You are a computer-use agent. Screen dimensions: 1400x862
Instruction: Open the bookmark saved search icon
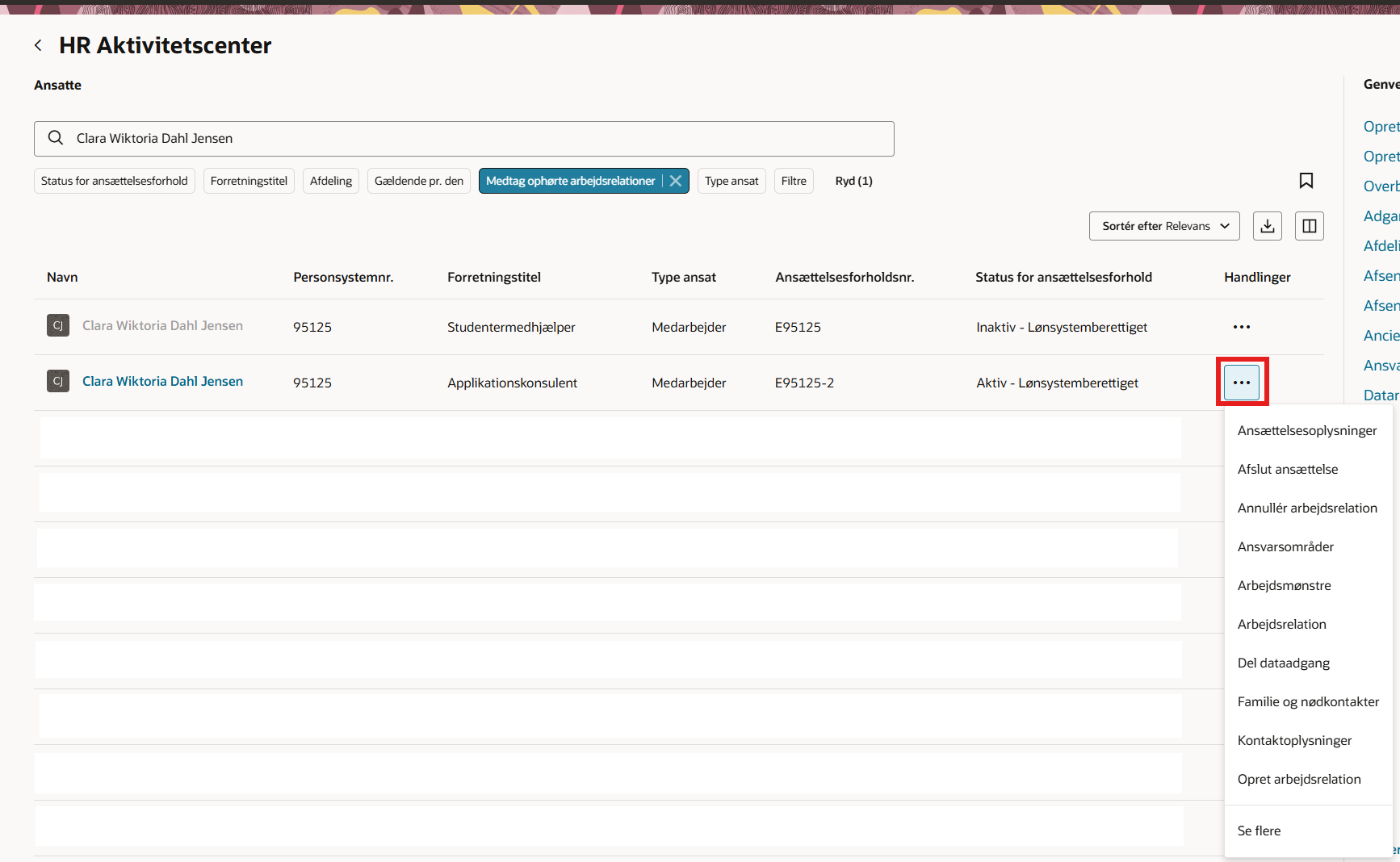1306,181
